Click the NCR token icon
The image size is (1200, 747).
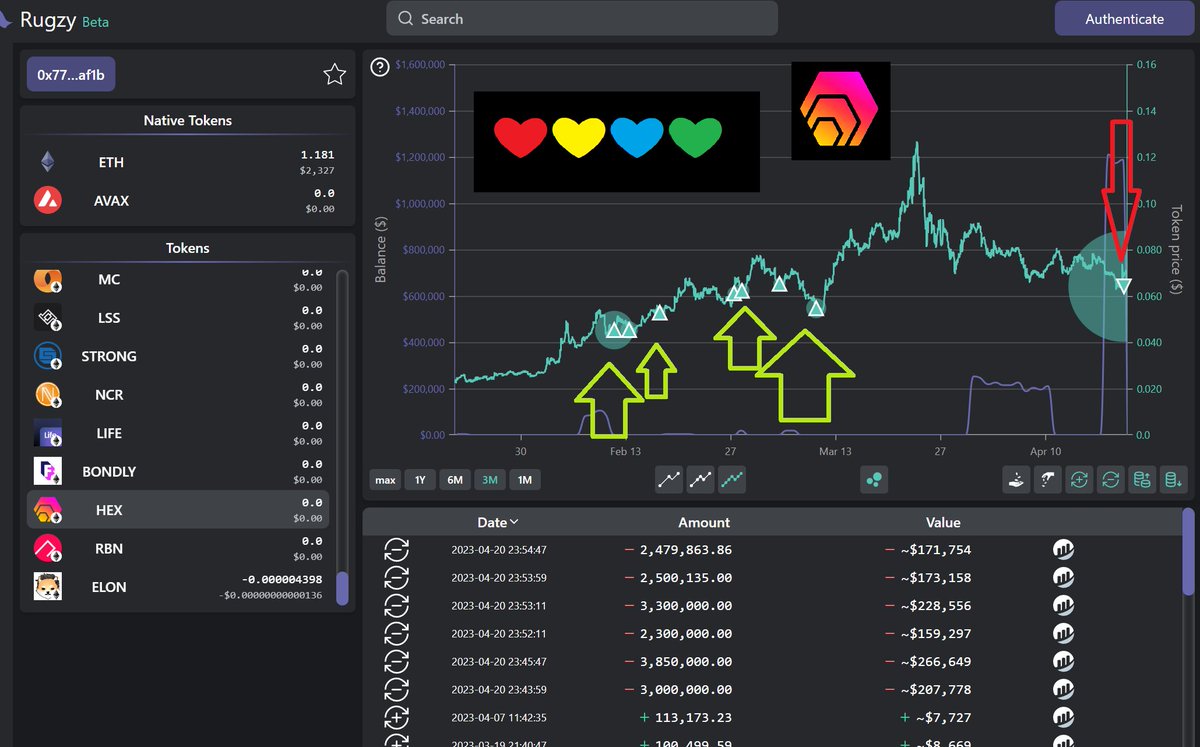[48, 394]
